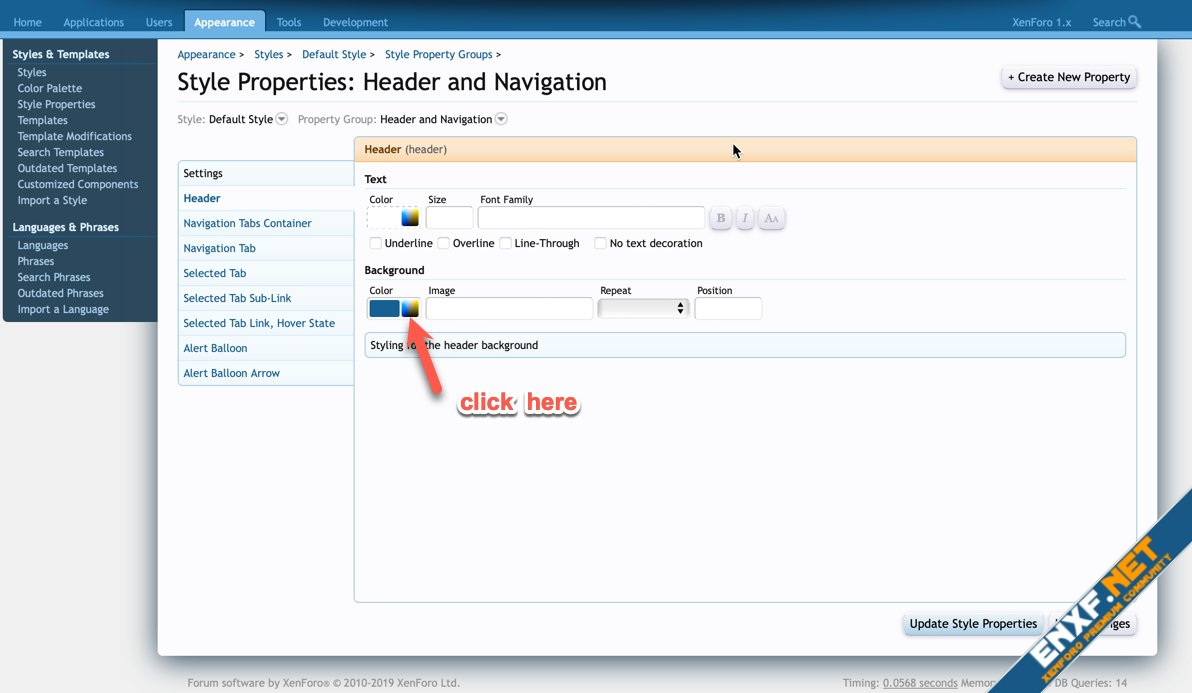This screenshot has width=1192, height=693.
Task: Tick the Line-Through checkbox
Action: pyautogui.click(x=506, y=243)
